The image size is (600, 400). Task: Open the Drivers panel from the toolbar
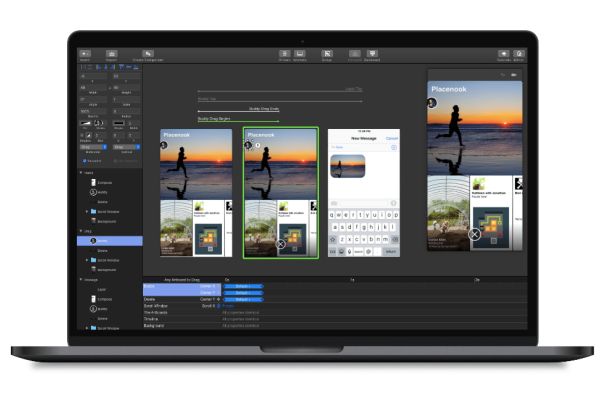(x=284, y=54)
